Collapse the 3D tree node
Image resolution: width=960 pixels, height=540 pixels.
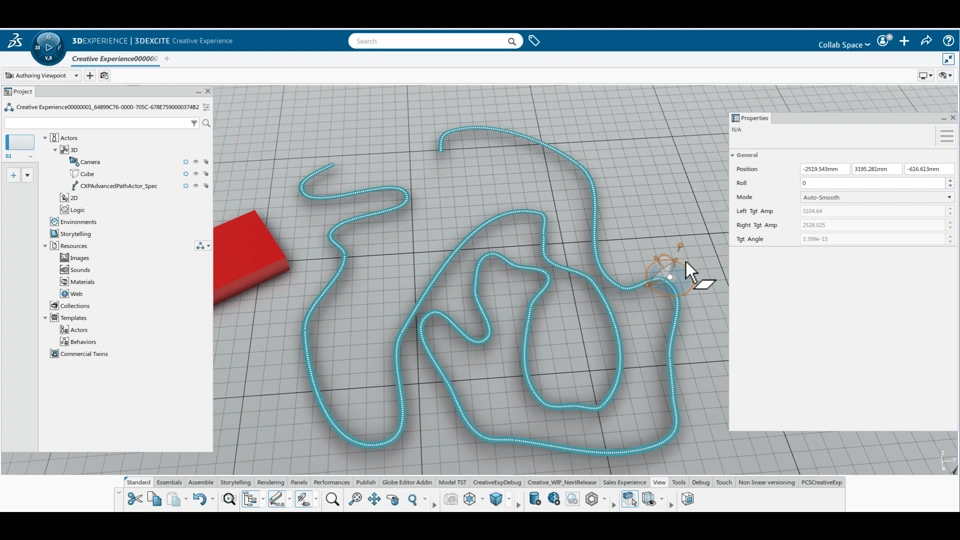[55, 149]
